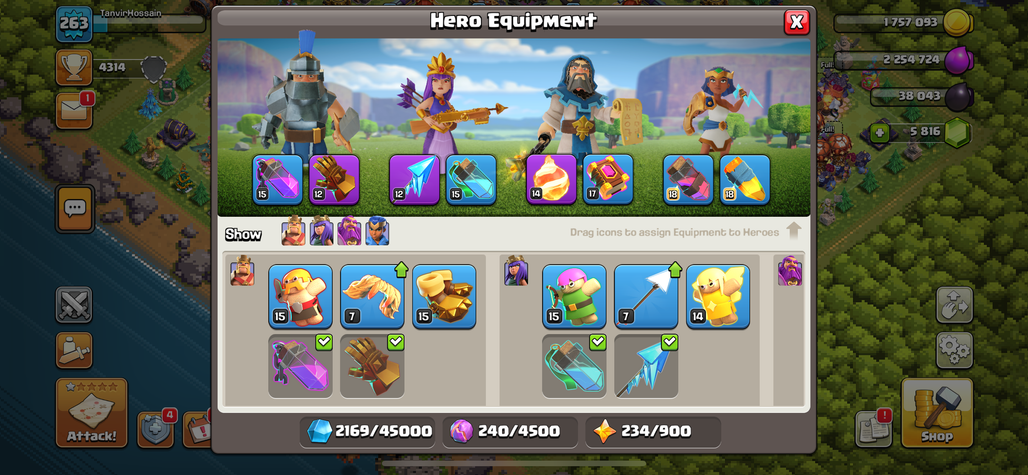Toggle equipped Invisibility Vial in Queen's list
The image size is (1028, 475).
574,366
